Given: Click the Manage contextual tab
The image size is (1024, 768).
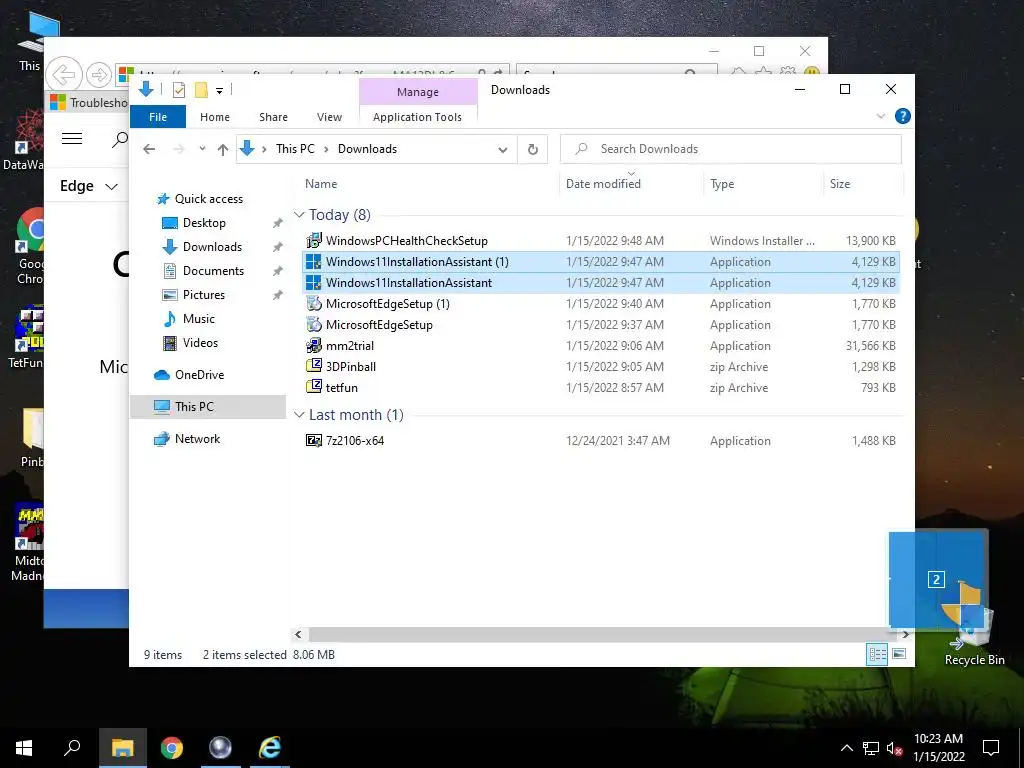Looking at the screenshot, I should click(418, 92).
